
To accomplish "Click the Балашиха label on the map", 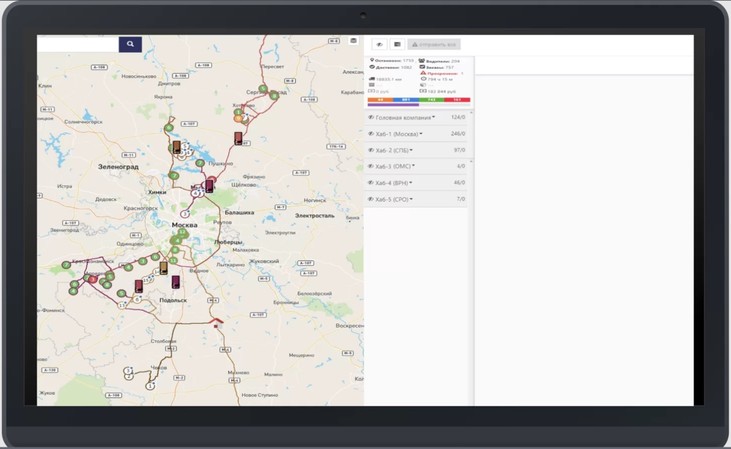I will (x=239, y=213).
